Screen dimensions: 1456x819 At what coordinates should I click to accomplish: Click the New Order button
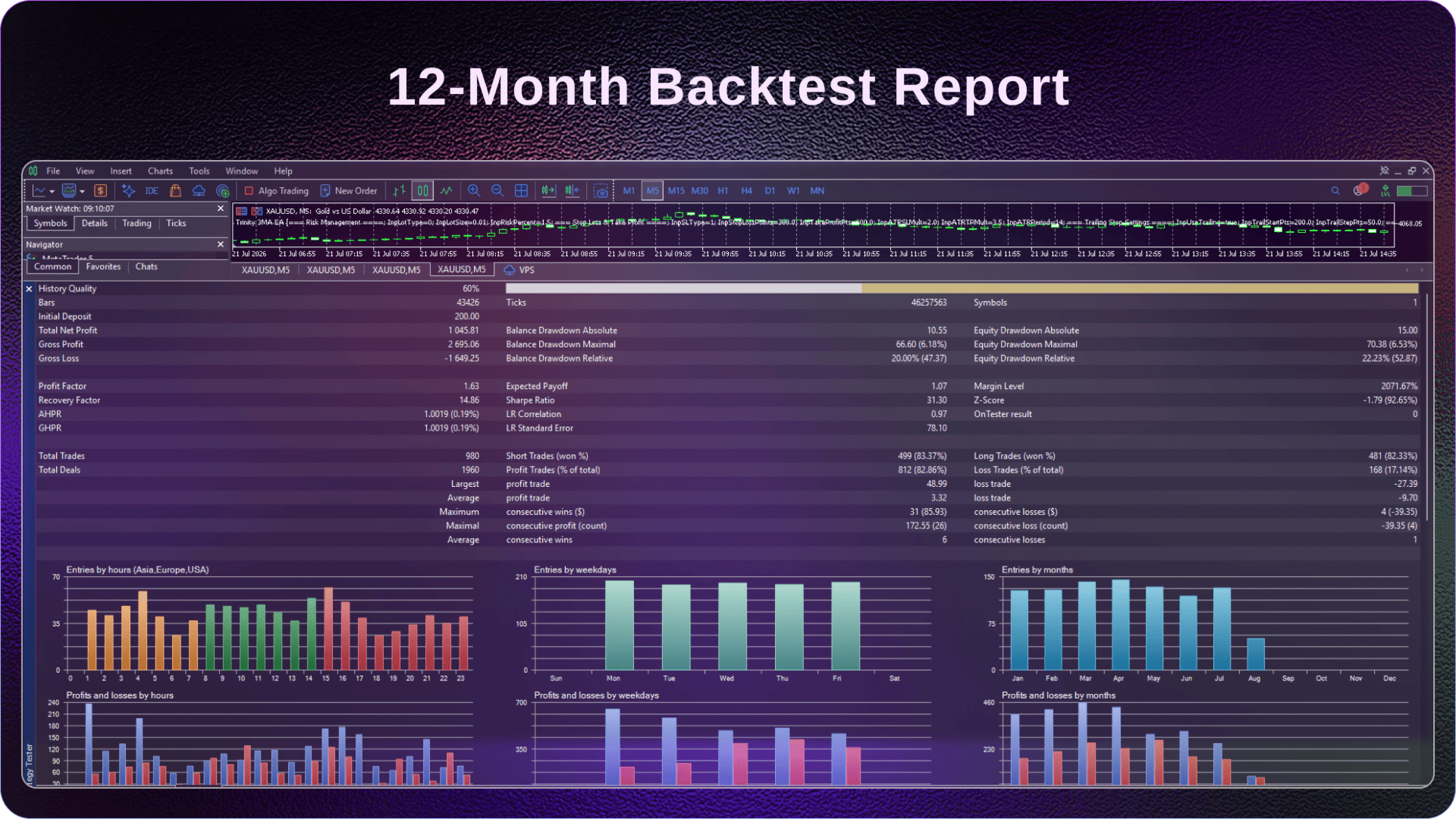point(349,191)
